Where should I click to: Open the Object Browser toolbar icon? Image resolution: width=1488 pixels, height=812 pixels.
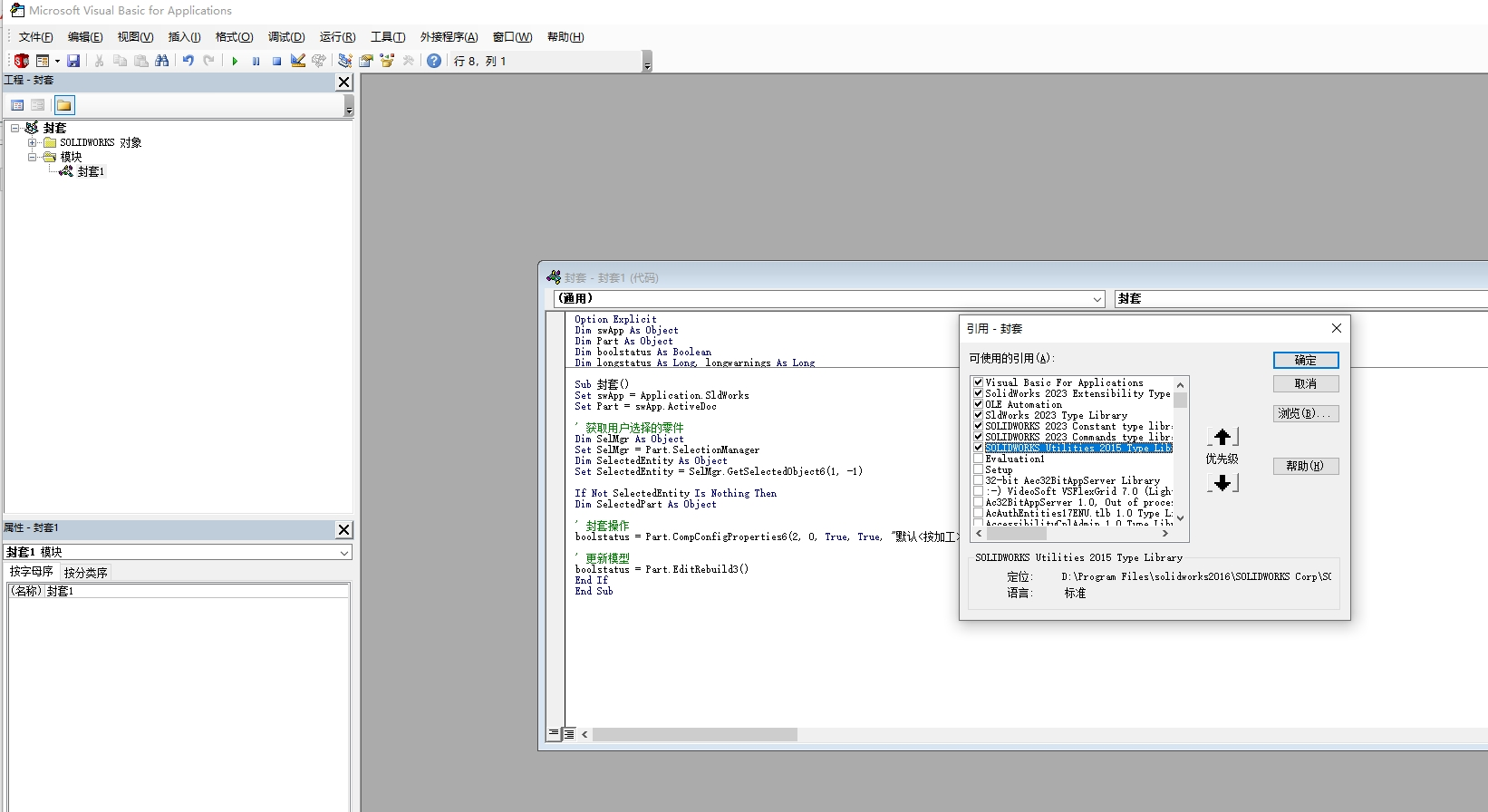coord(387,61)
